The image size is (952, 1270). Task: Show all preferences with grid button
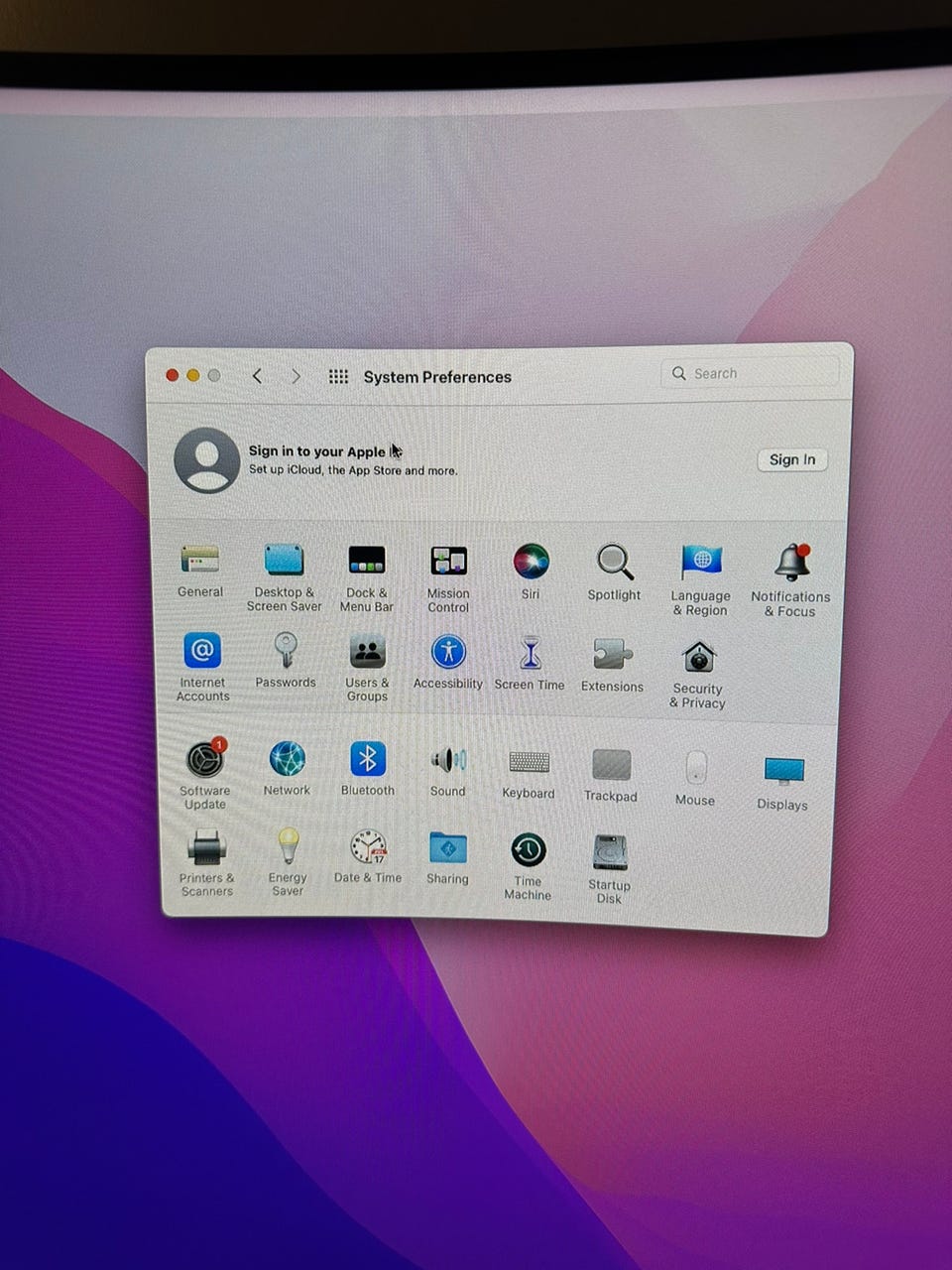click(338, 376)
